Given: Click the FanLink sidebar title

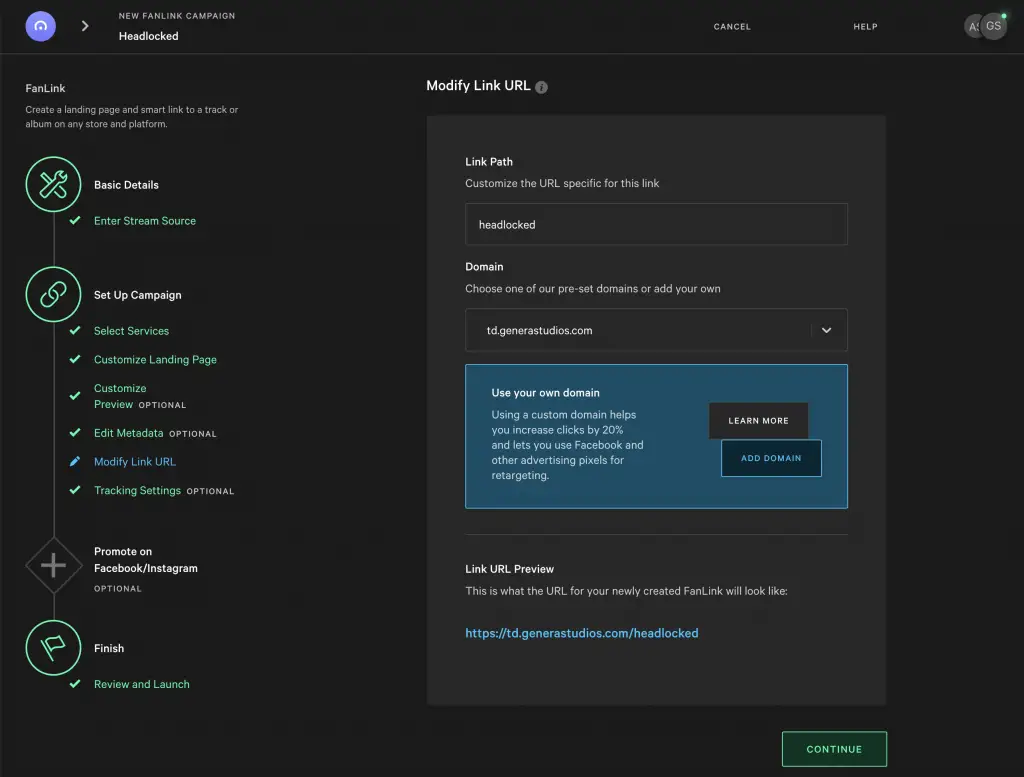Looking at the screenshot, I should click(x=45, y=88).
